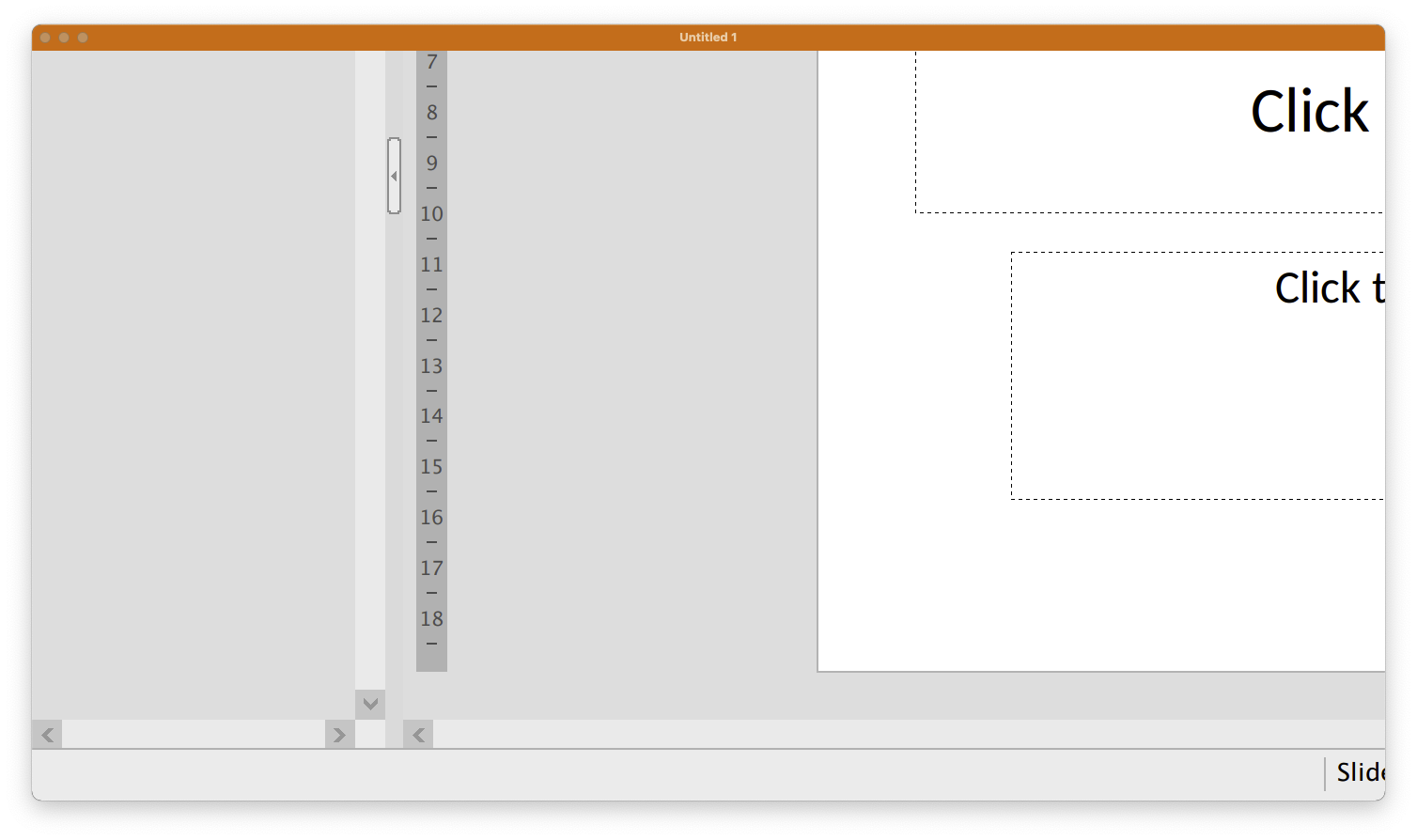
Task: Click the main editing area scroll-left arrow
Action: 418,735
